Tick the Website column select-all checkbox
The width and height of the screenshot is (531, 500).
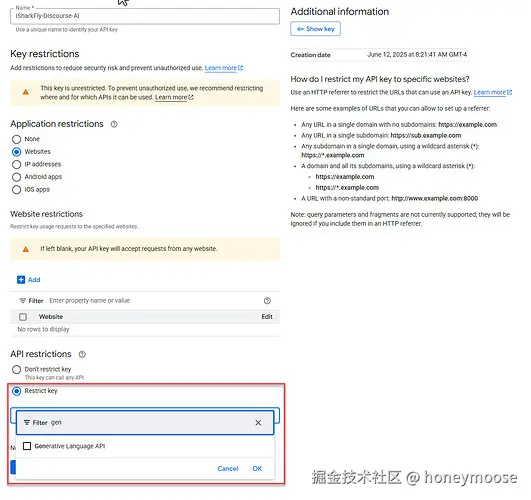pos(23,317)
